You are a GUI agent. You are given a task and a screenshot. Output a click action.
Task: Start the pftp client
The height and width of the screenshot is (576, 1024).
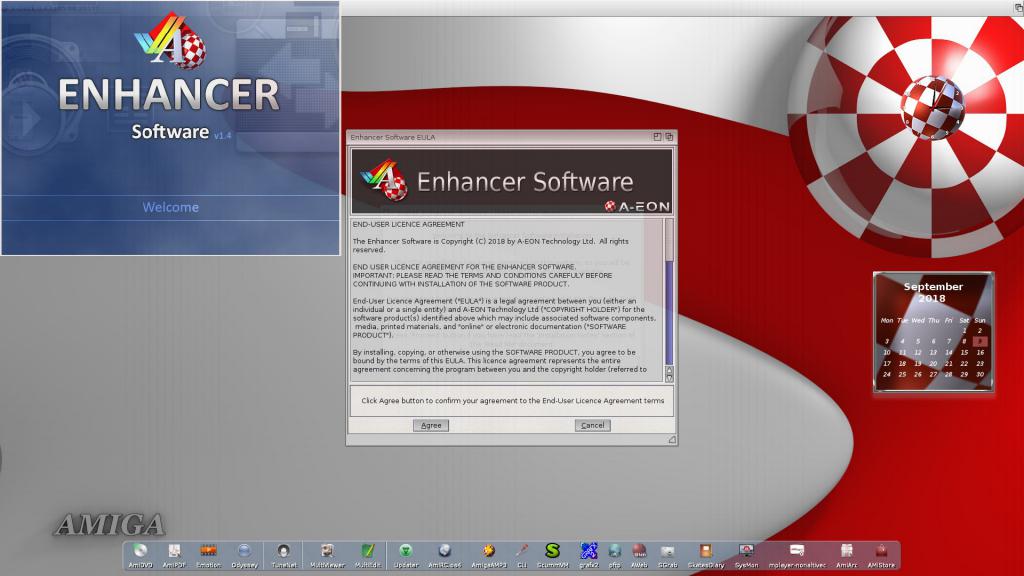[615, 554]
